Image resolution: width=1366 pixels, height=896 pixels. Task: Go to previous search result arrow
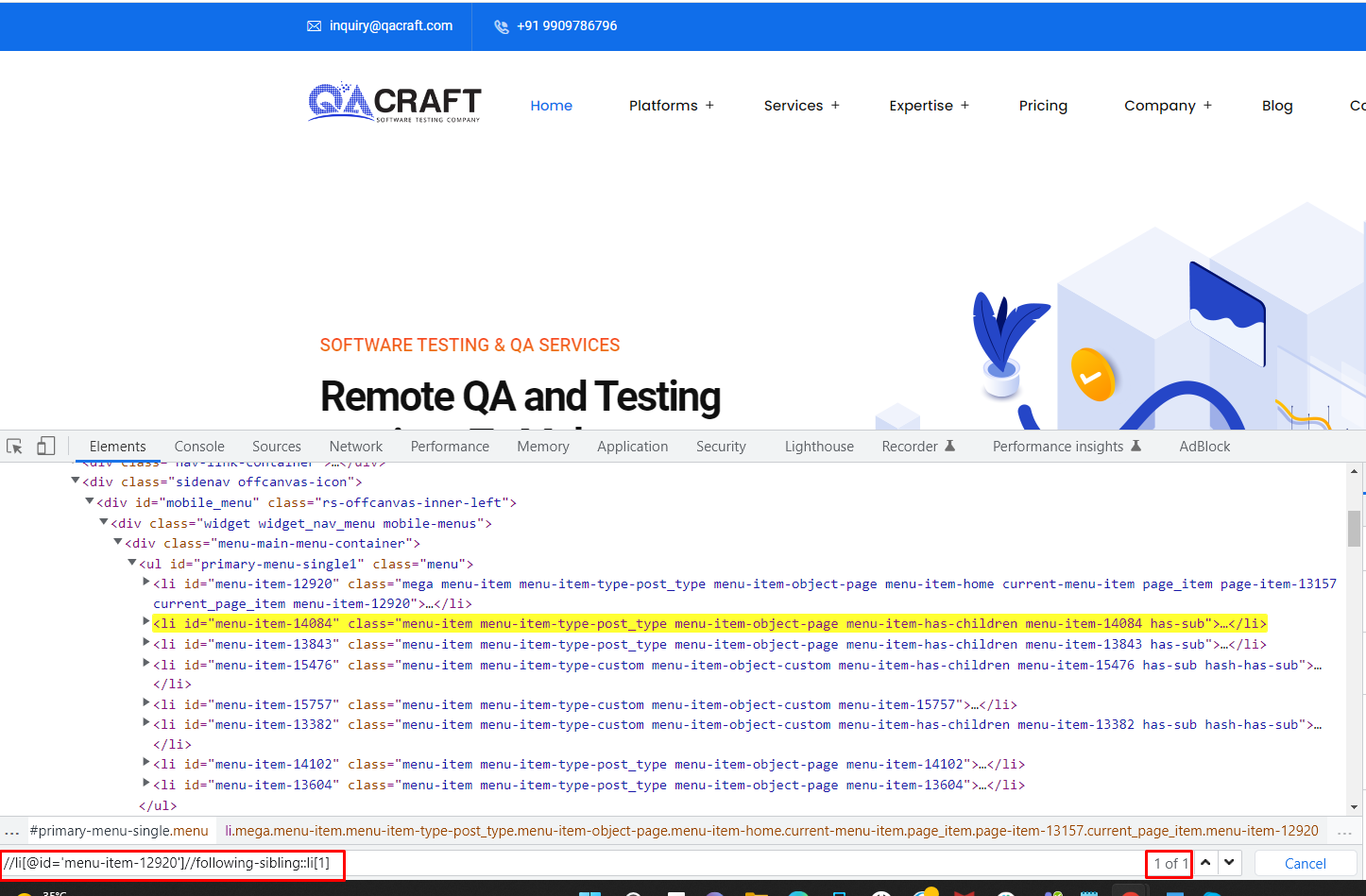[x=1205, y=863]
